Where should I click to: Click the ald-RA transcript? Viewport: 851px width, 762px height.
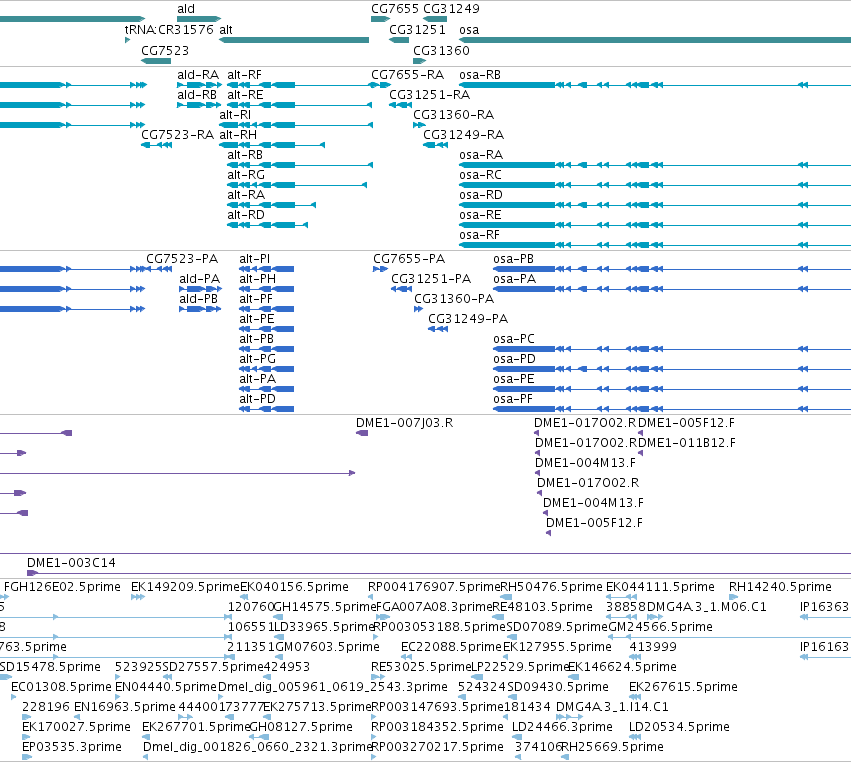[x=199, y=85]
